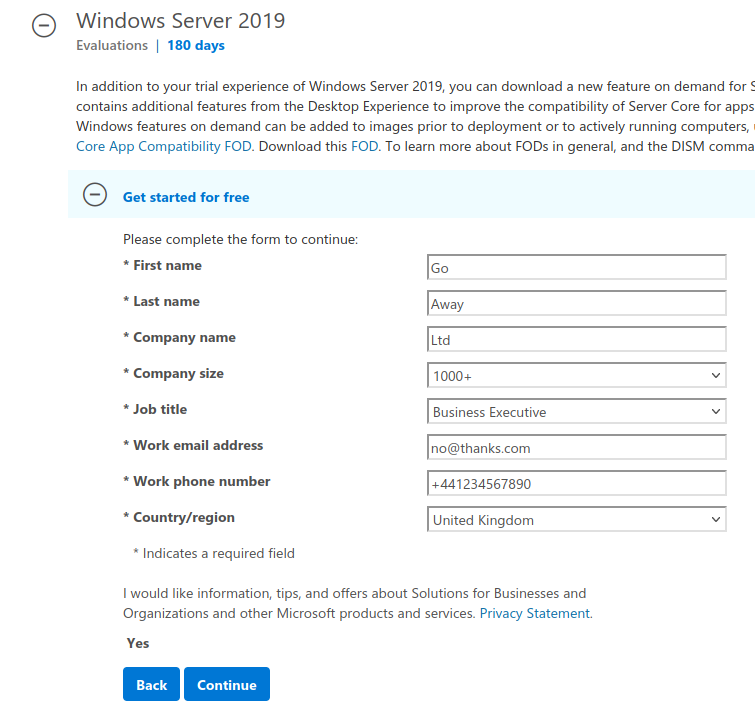Collapse the Windows Server 2019 section
This screenshot has width=755, height=715.
point(44,25)
